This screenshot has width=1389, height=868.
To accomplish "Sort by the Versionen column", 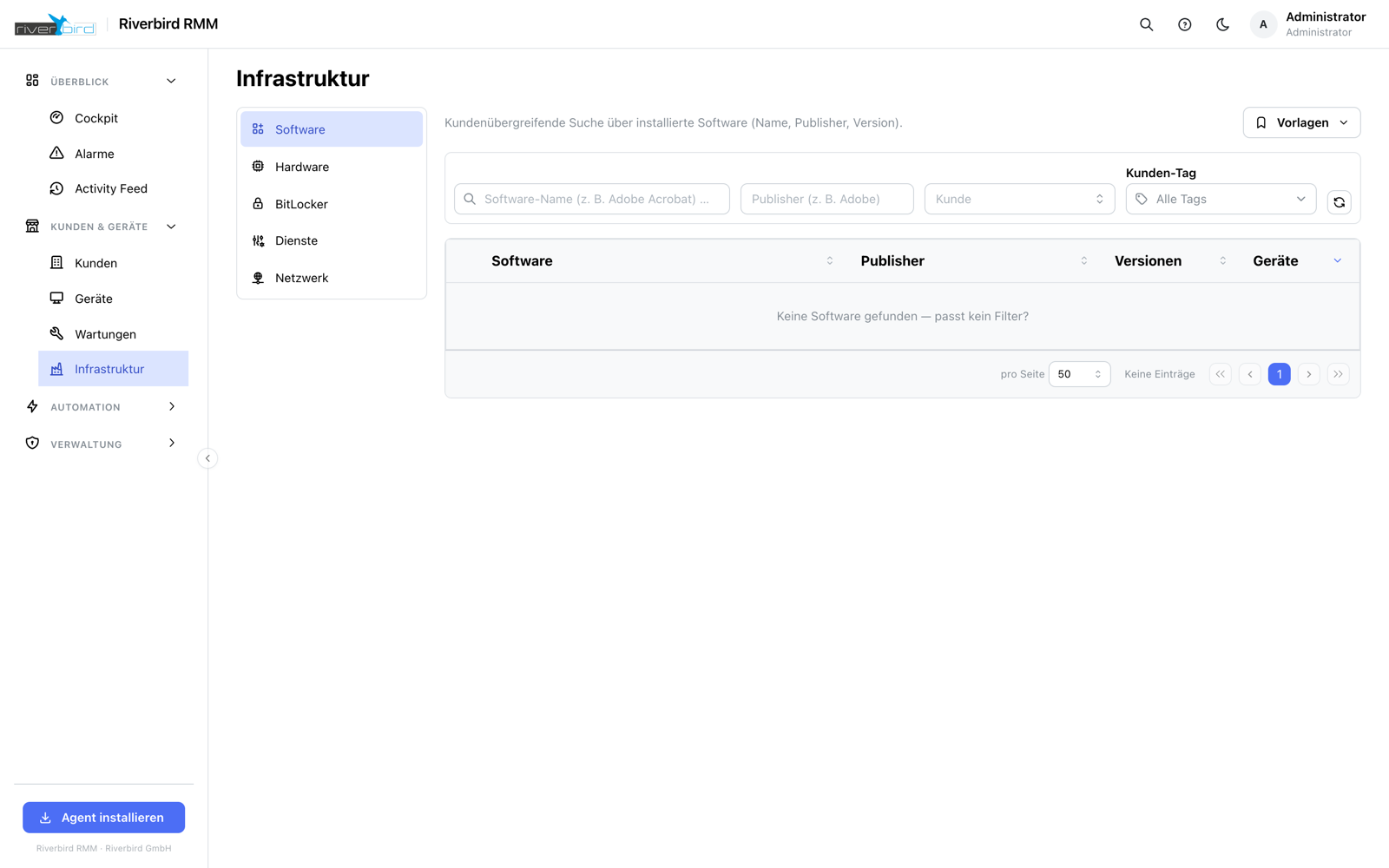I will tap(1170, 261).
